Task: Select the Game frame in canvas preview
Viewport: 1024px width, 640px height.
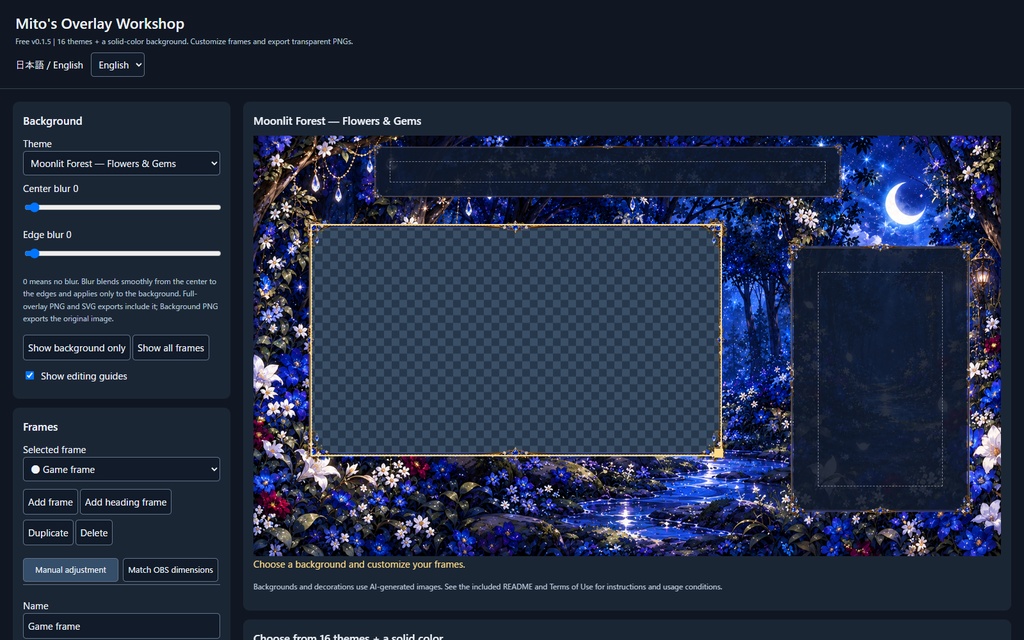Action: pos(516,340)
